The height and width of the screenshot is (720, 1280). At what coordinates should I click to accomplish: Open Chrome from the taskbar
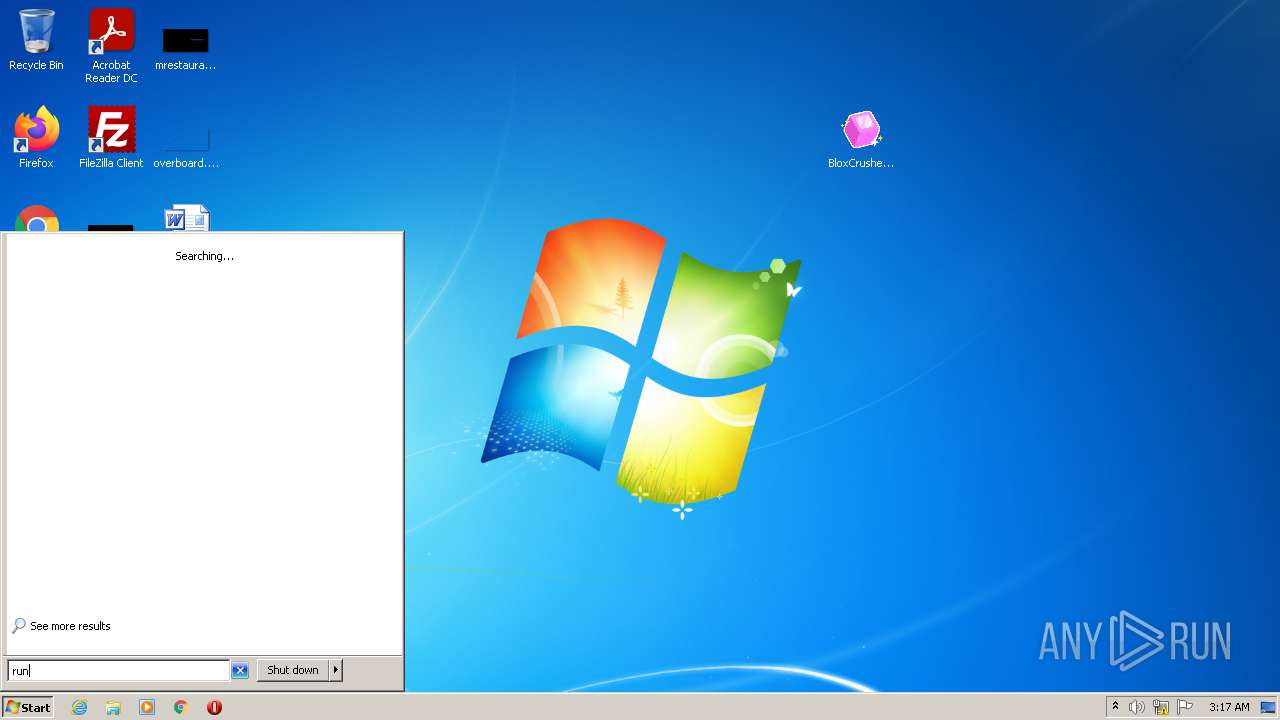click(x=181, y=707)
